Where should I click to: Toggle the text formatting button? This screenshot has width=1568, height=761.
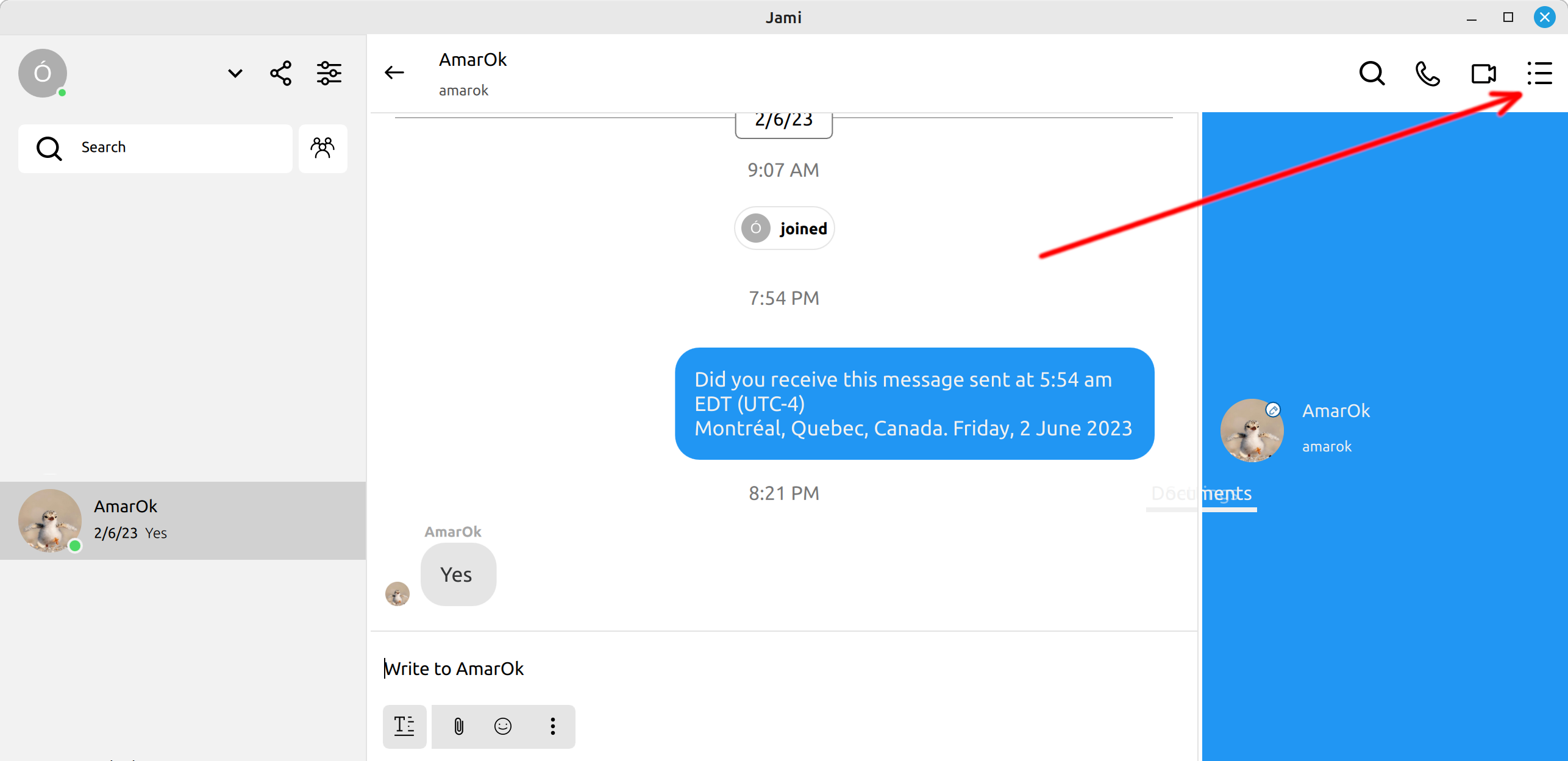click(404, 726)
